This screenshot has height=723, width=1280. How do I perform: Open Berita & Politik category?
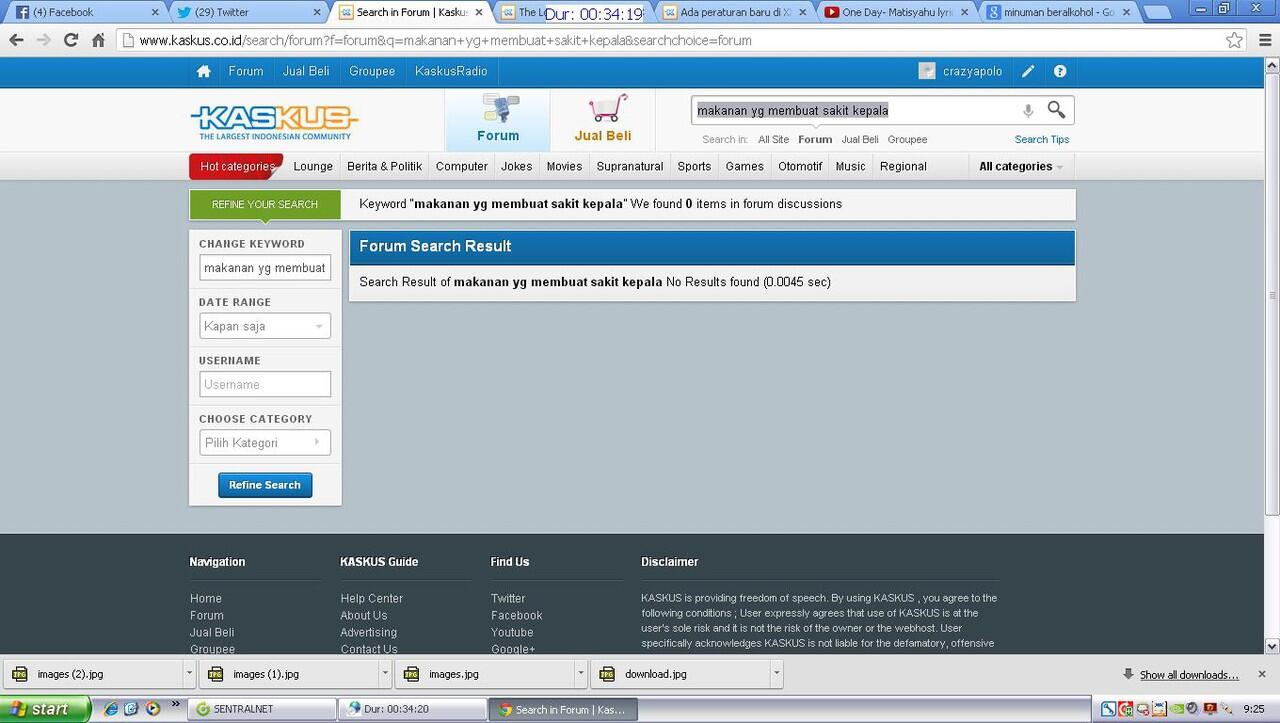pyautogui.click(x=385, y=166)
